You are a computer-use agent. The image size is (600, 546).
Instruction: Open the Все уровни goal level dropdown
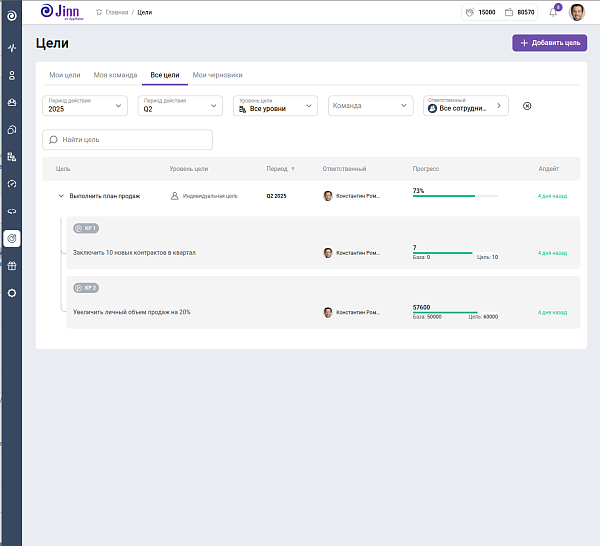[276, 106]
